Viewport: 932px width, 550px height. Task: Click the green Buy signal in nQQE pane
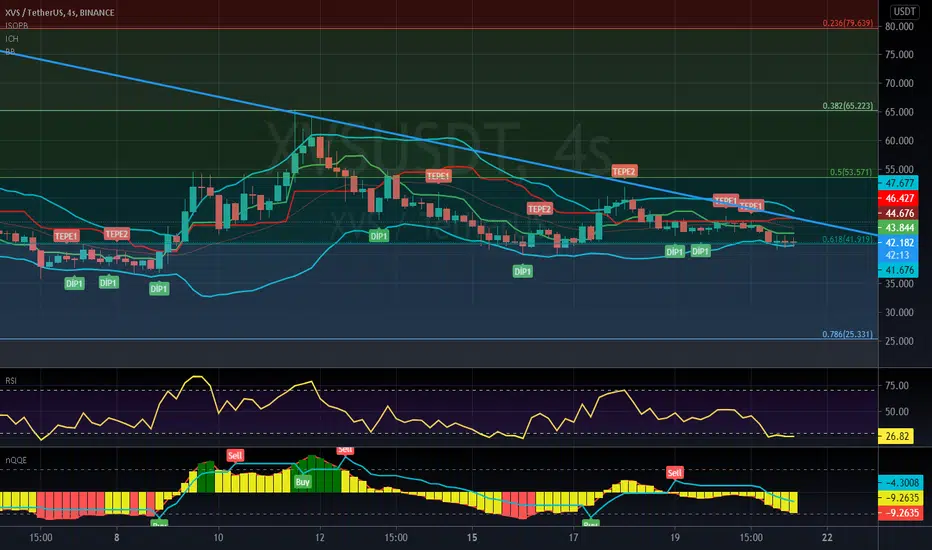(x=303, y=482)
